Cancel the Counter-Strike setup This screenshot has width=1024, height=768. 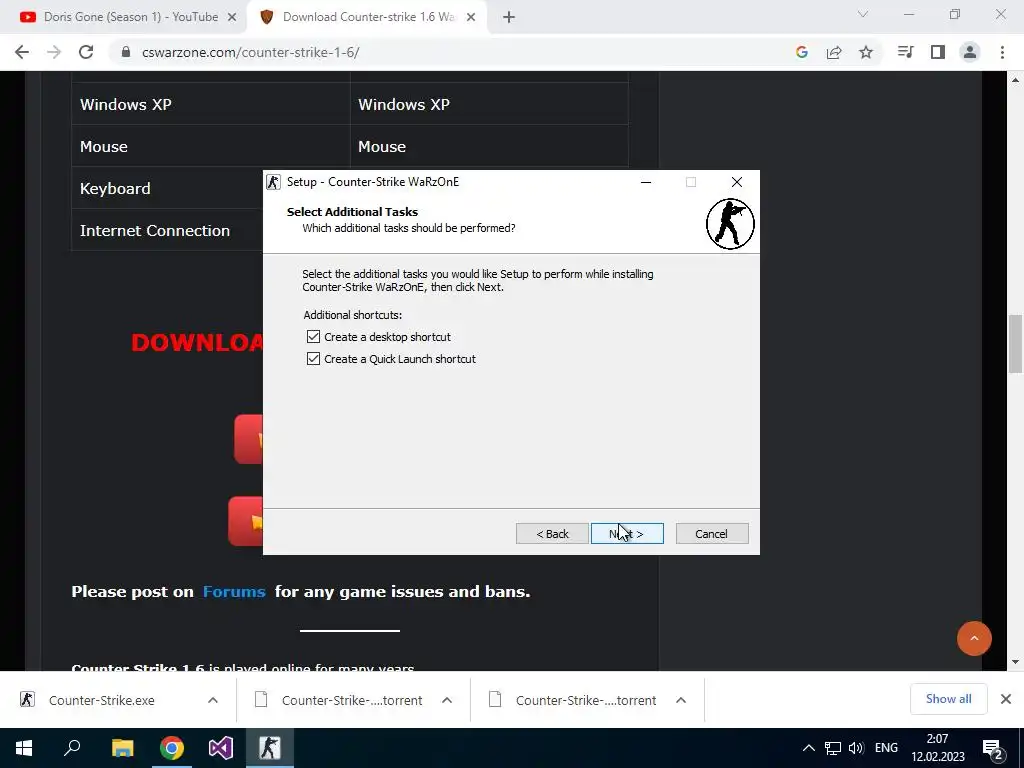(x=712, y=534)
